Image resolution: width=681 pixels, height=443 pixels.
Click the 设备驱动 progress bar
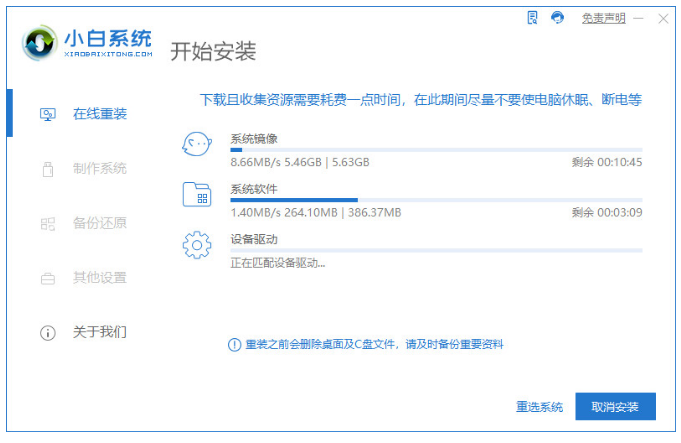pos(436,251)
